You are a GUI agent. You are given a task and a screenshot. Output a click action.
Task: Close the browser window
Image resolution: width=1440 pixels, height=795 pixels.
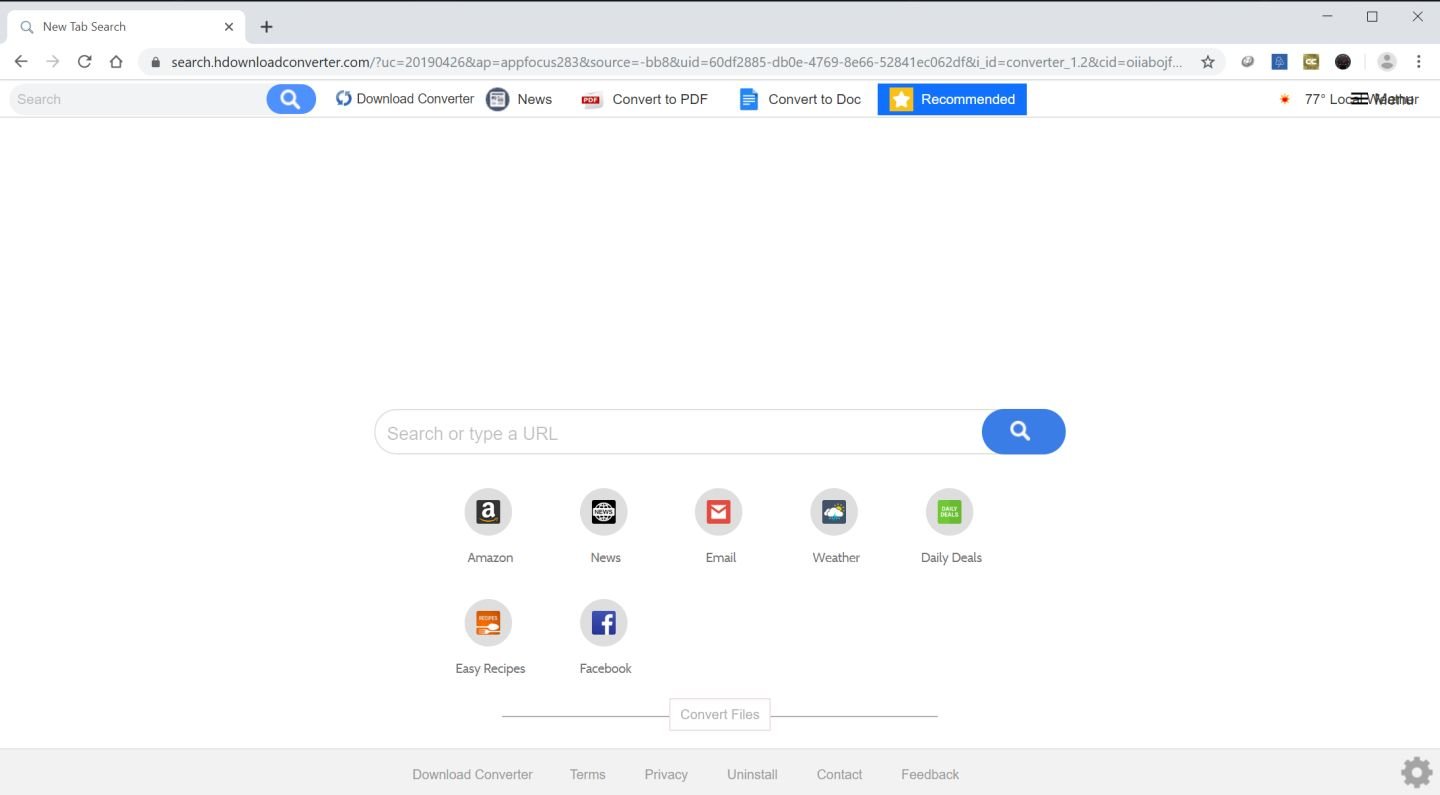tap(1417, 16)
